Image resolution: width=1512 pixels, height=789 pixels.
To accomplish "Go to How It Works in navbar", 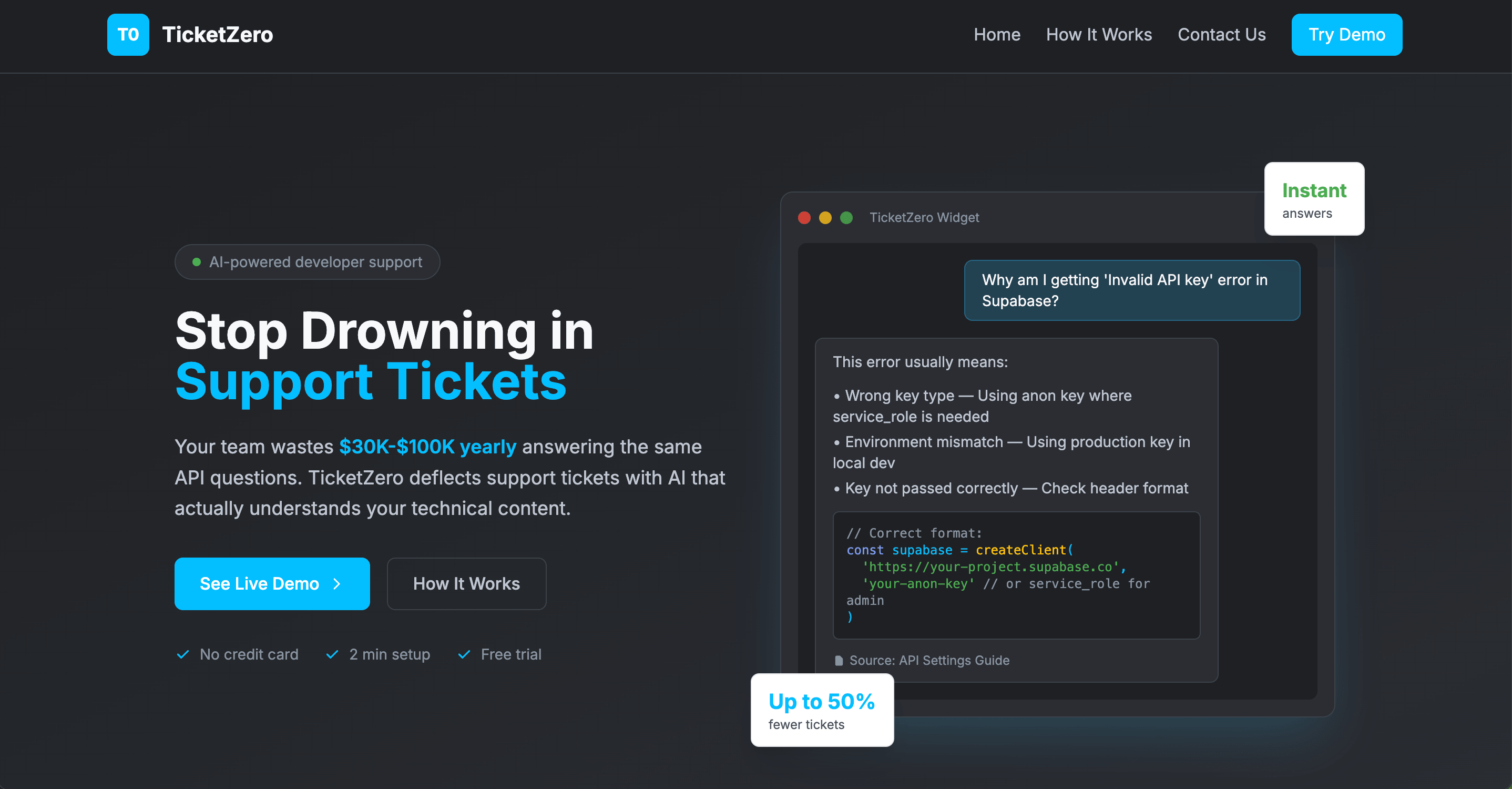I will [1099, 35].
